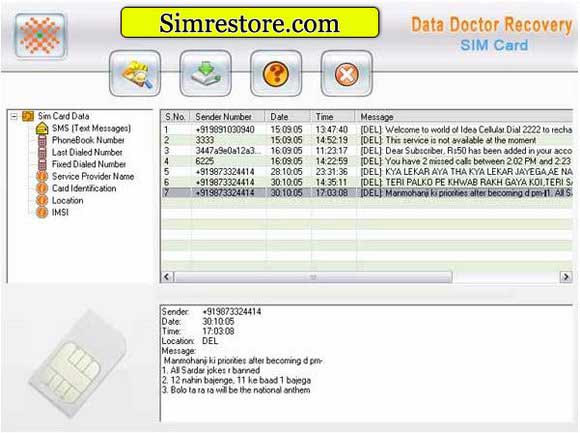Click the Simrestore.com banner link

pos(250,23)
